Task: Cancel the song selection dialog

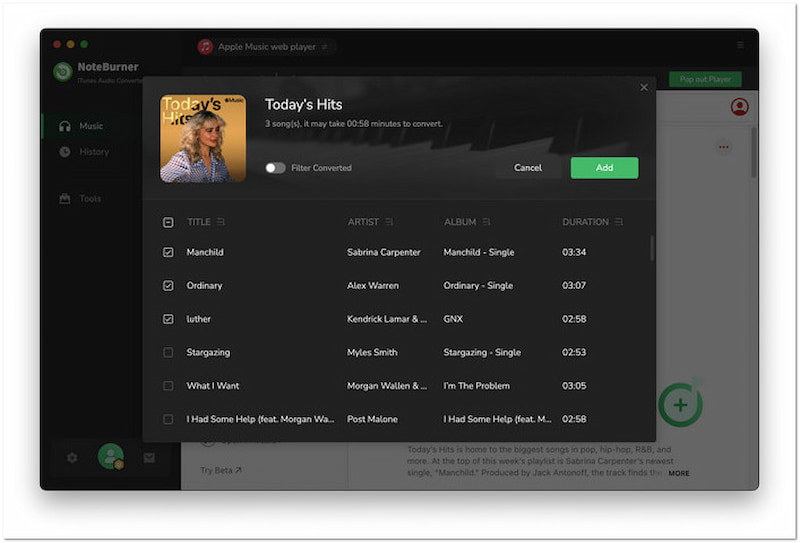Action: click(528, 168)
